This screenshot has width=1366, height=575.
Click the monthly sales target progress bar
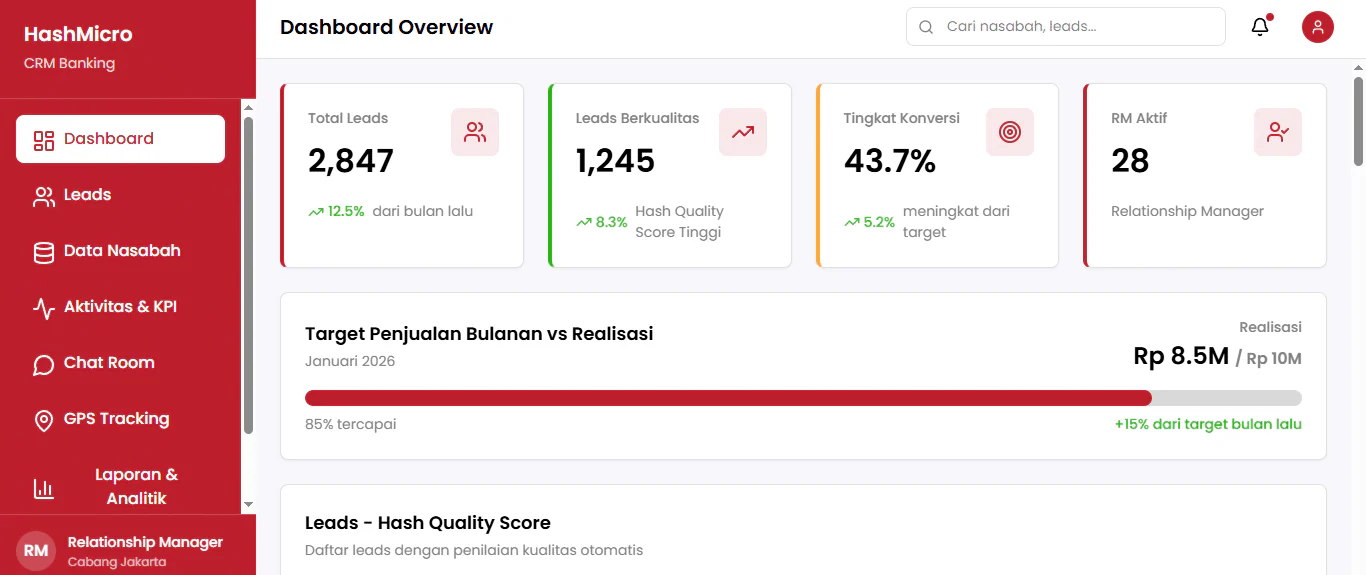tap(803, 398)
